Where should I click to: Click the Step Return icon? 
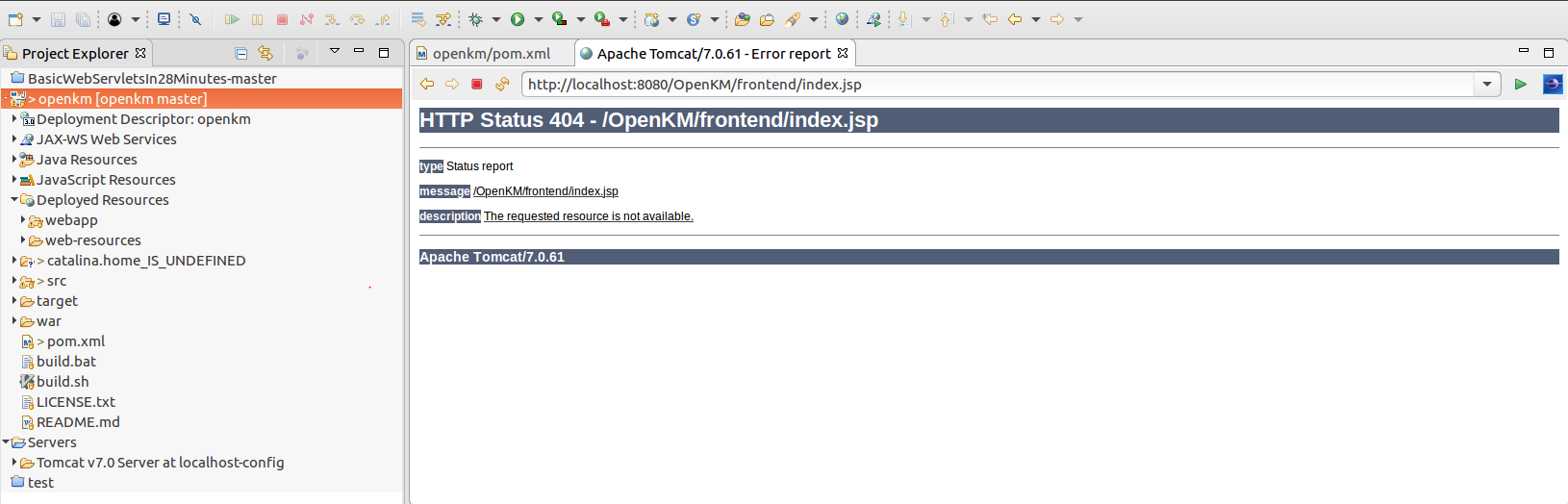382,19
